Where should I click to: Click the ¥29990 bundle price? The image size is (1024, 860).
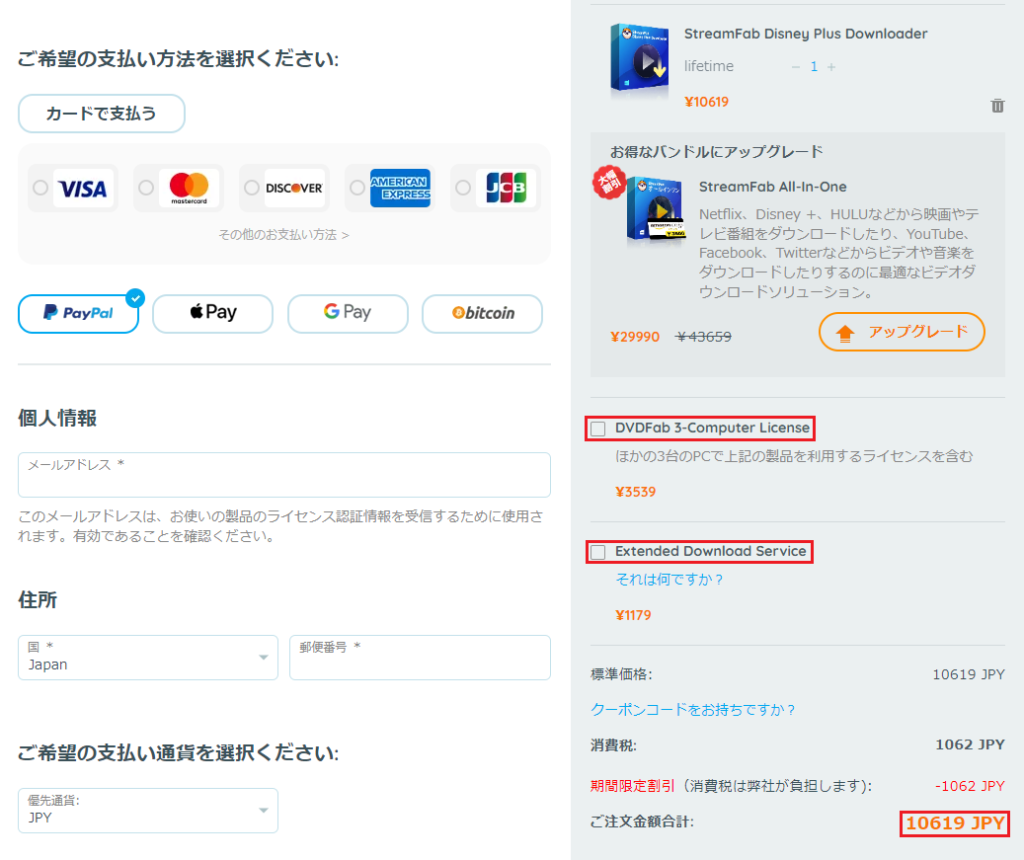tap(635, 337)
